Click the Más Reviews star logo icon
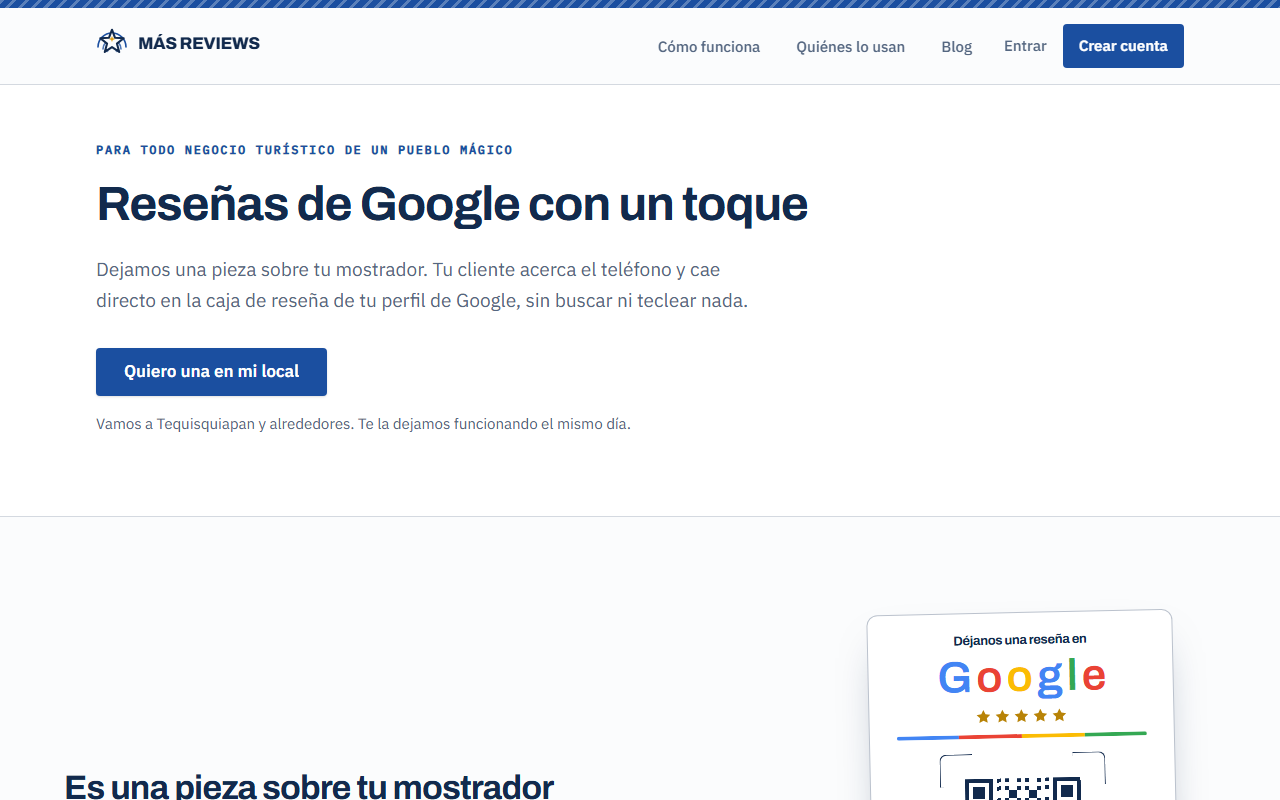Image resolution: width=1280 pixels, height=800 pixels. (112, 42)
